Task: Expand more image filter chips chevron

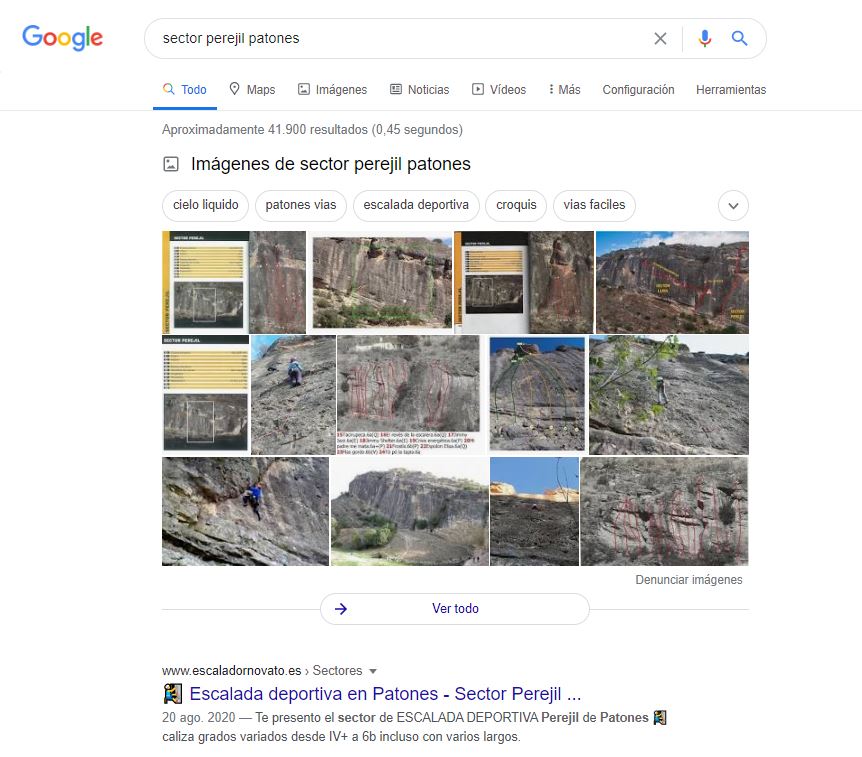Action: coord(733,206)
